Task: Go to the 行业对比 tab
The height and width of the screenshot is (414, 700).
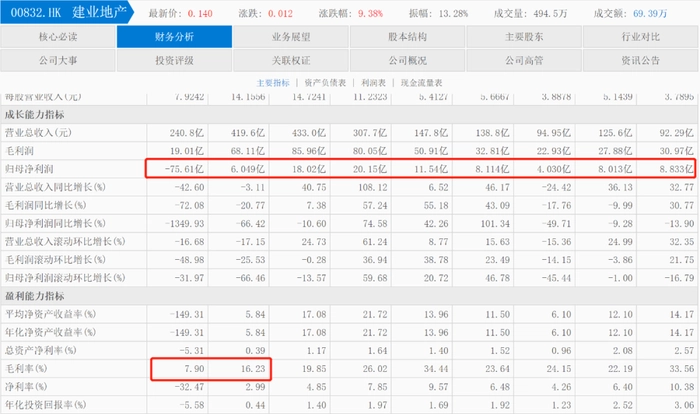Action: (641, 37)
